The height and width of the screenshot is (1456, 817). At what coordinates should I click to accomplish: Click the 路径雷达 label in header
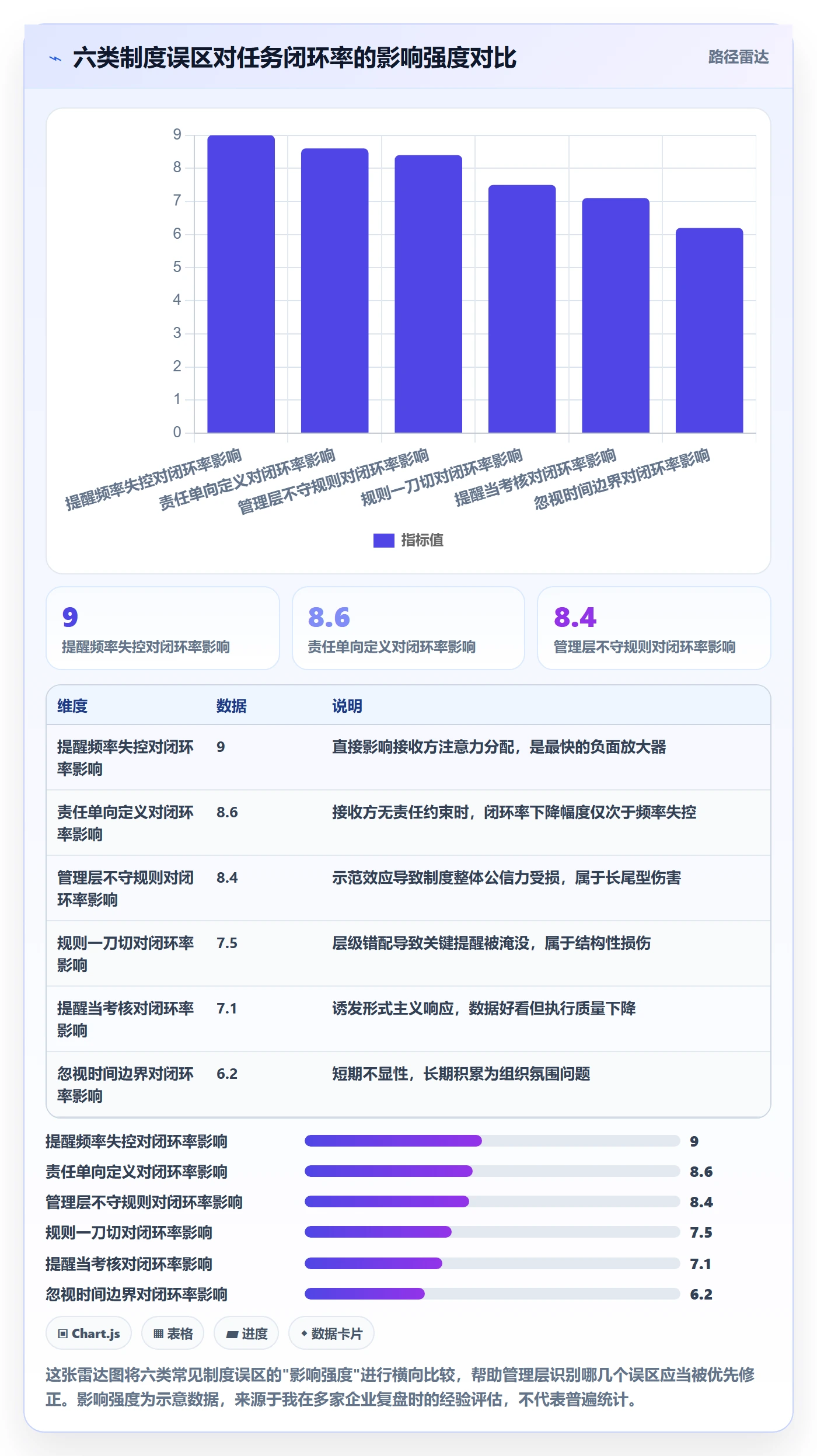point(738,57)
